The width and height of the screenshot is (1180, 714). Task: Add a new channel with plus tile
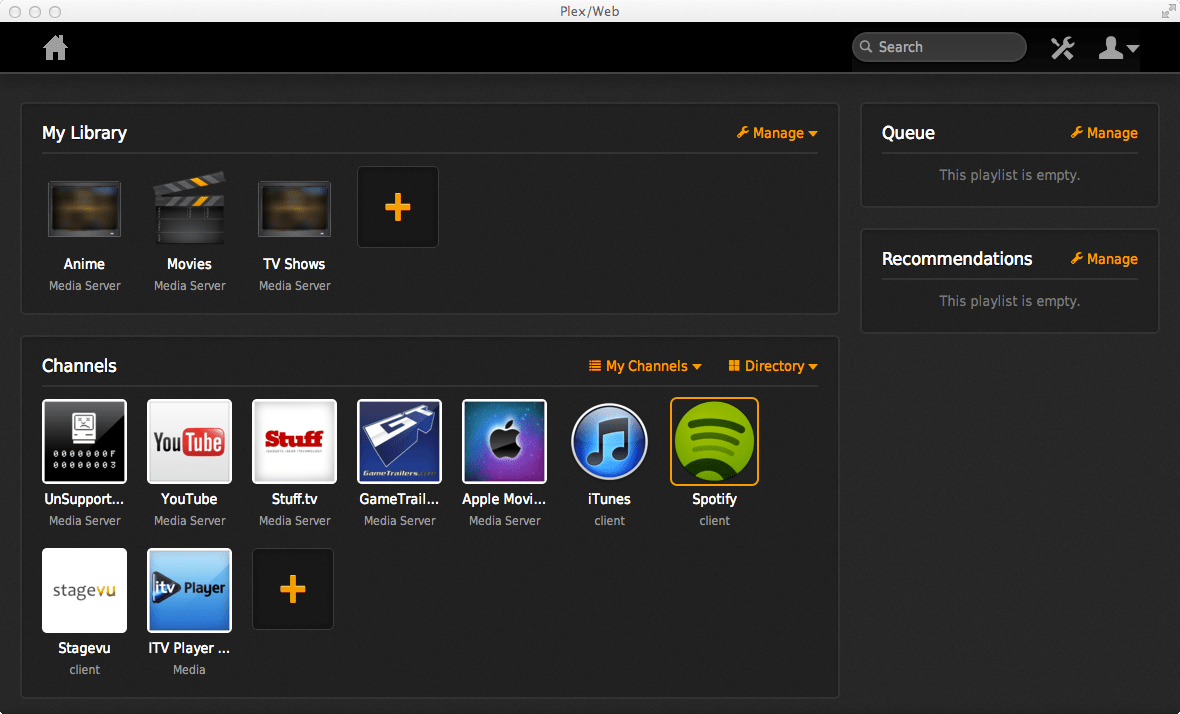point(293,589)
